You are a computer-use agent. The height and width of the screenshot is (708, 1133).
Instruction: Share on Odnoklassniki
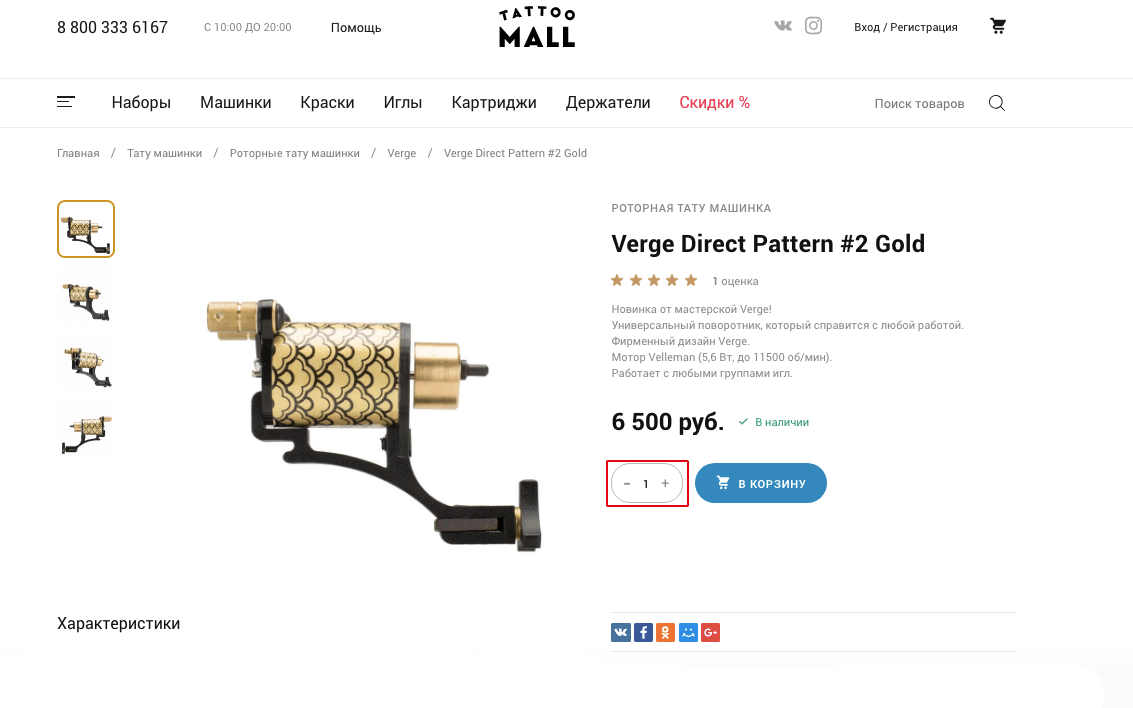tap(665, 633)
